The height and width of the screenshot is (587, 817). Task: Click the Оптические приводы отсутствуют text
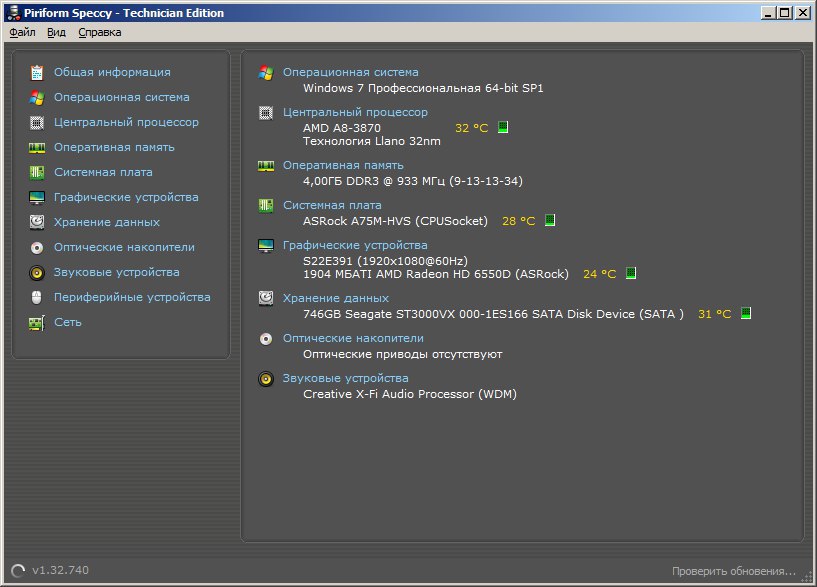(x=403, y=355)
